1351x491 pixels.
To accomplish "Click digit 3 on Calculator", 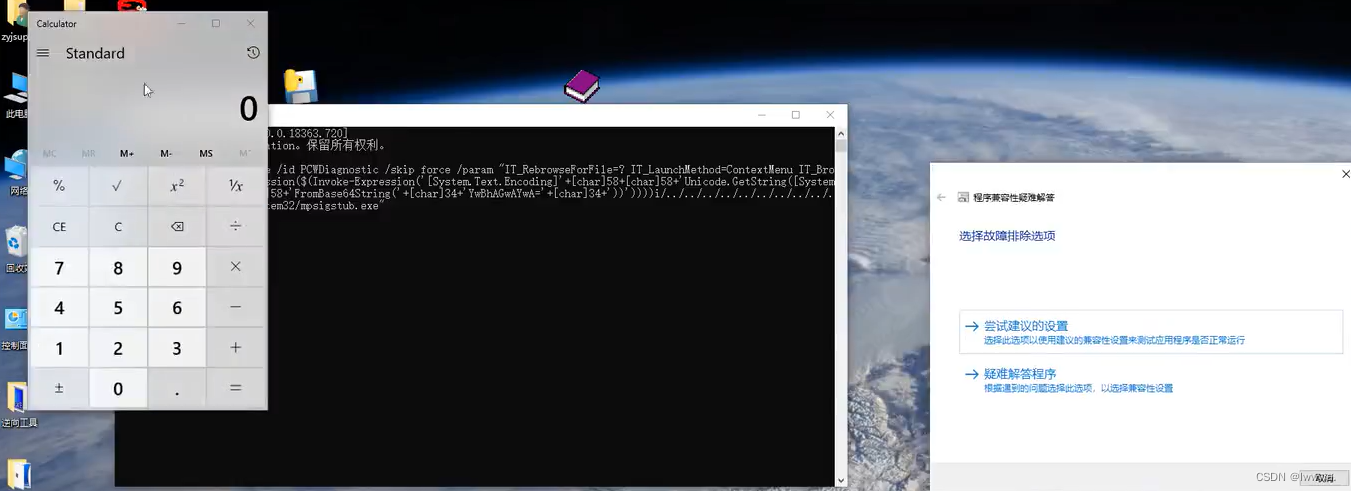I will pos(177,348).
